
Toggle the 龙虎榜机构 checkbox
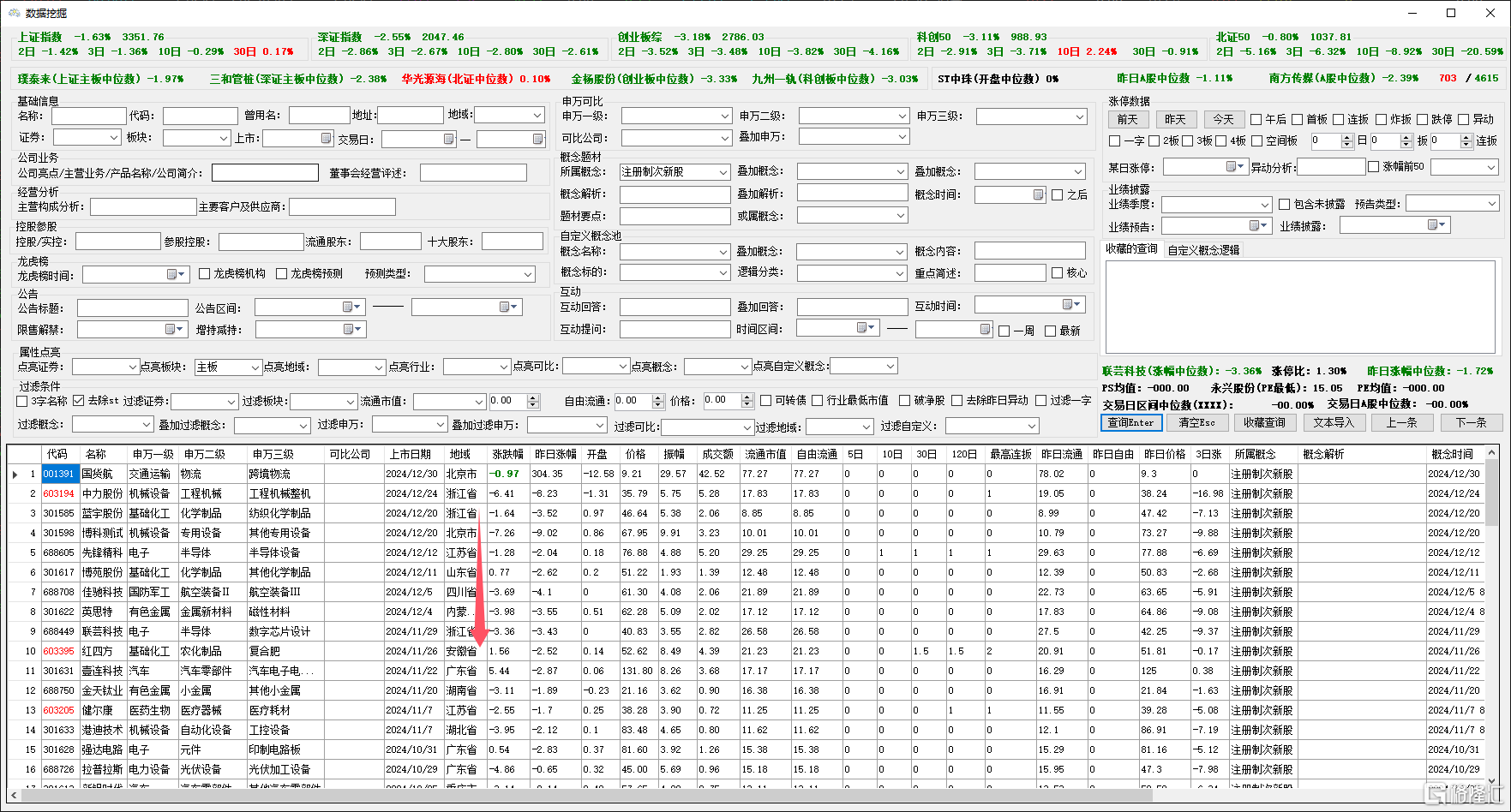click(205, 274)
